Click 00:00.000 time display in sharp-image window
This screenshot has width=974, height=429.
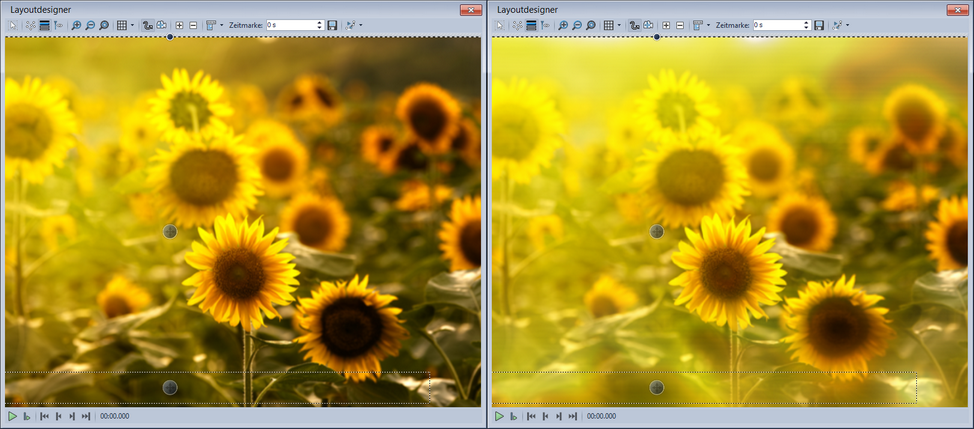coord(114,416)
